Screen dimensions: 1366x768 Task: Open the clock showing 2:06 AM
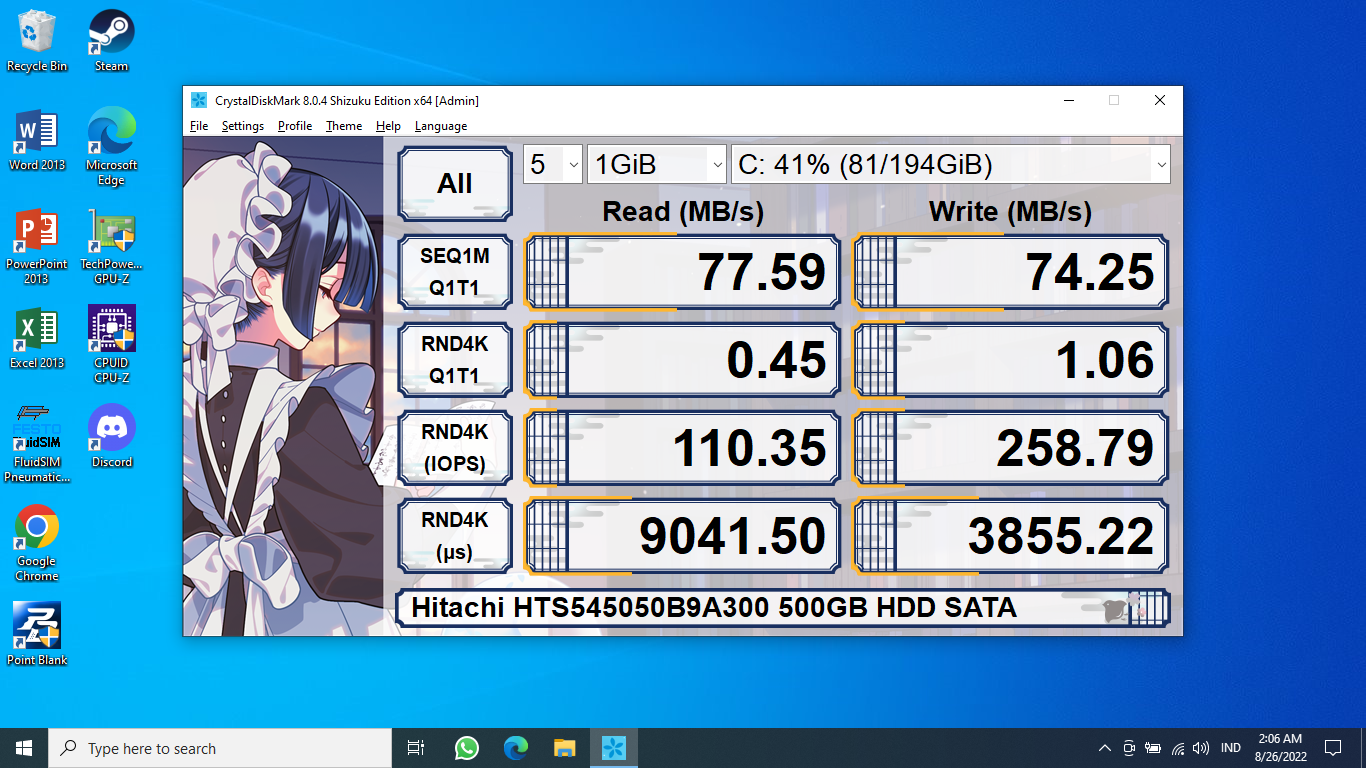1281,748
